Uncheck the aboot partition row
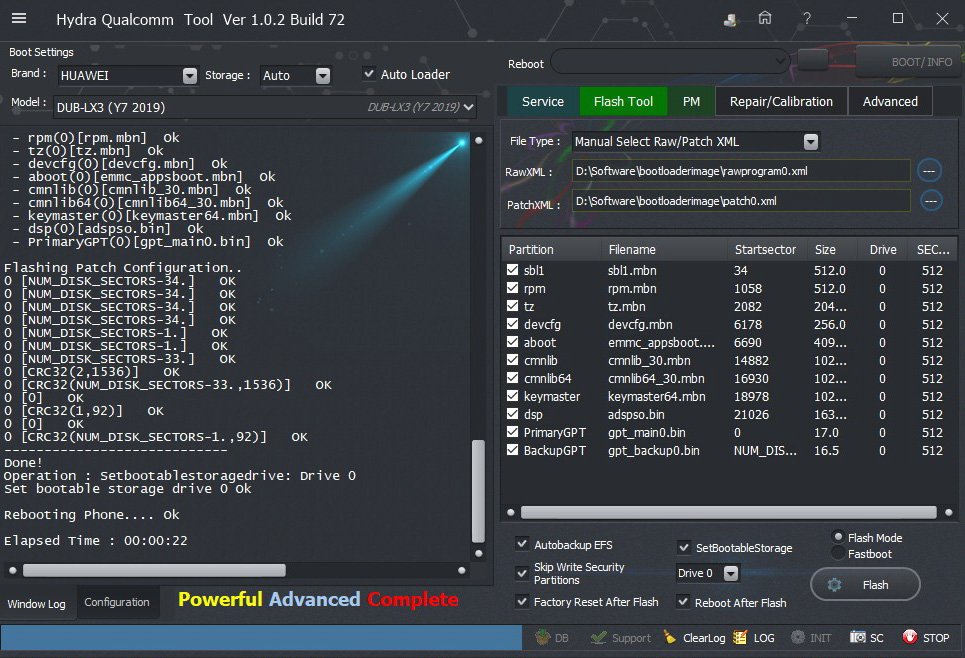This screenshot has width=965, height=658. pyautogui.click(x=512, y=342)
